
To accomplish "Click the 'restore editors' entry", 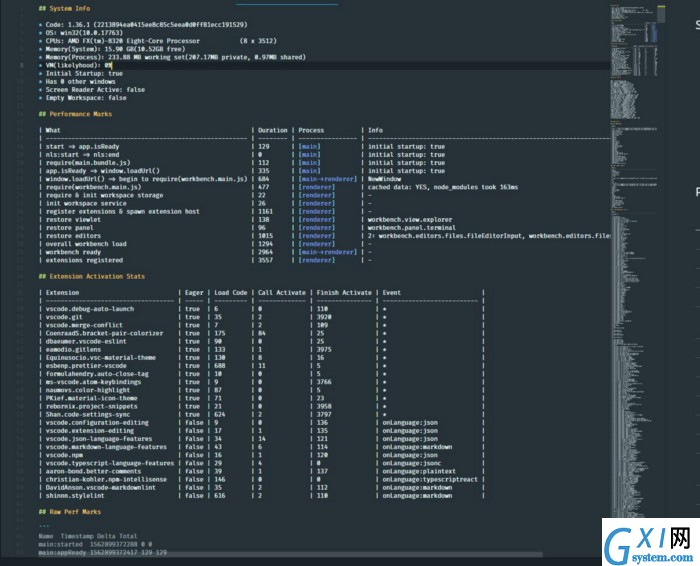I will [x=73, y=236].
